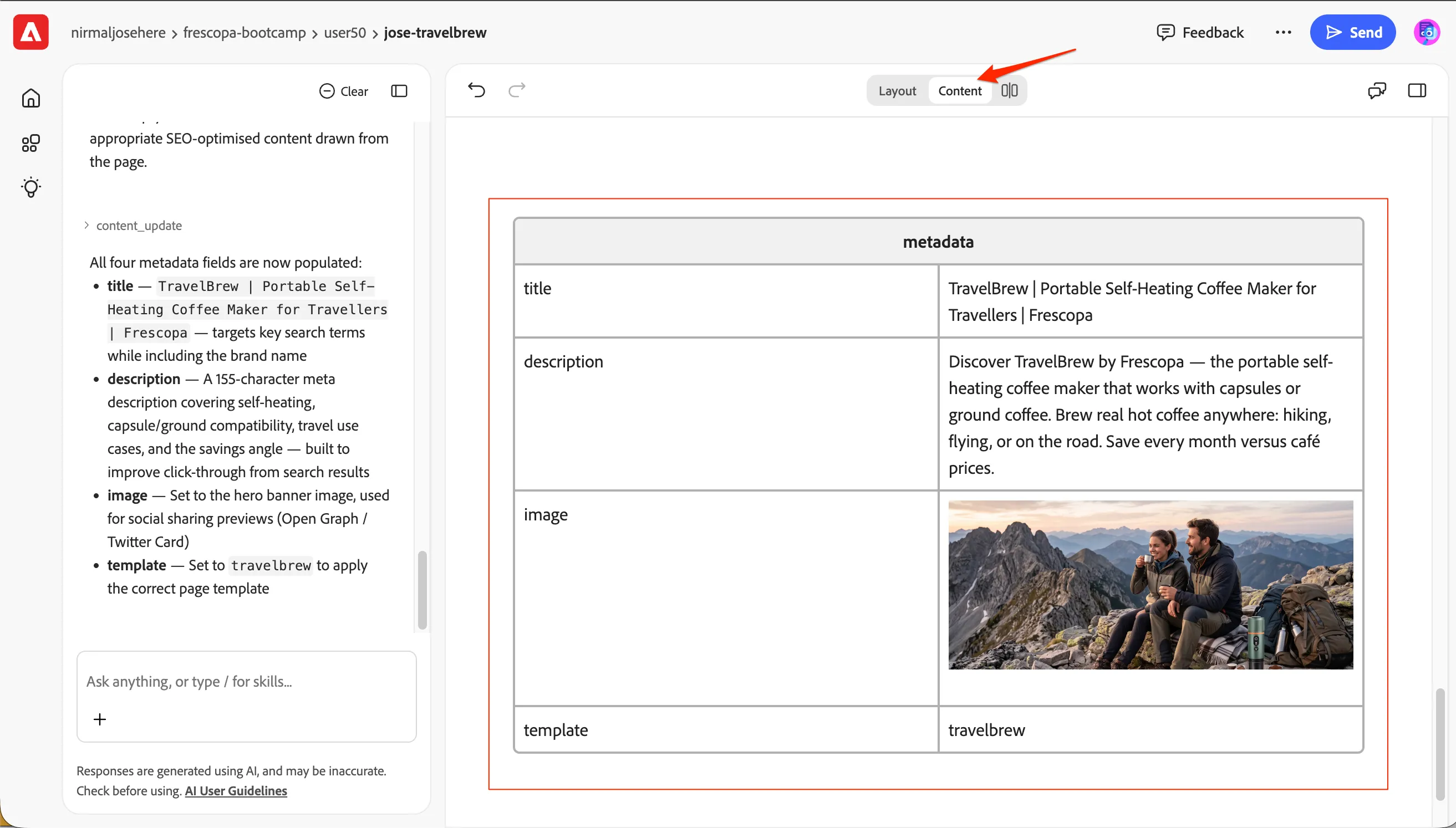The width and height of the screenshot is (1456, 828).
Task: Click the redo arrow
Action: click(516, 90)
